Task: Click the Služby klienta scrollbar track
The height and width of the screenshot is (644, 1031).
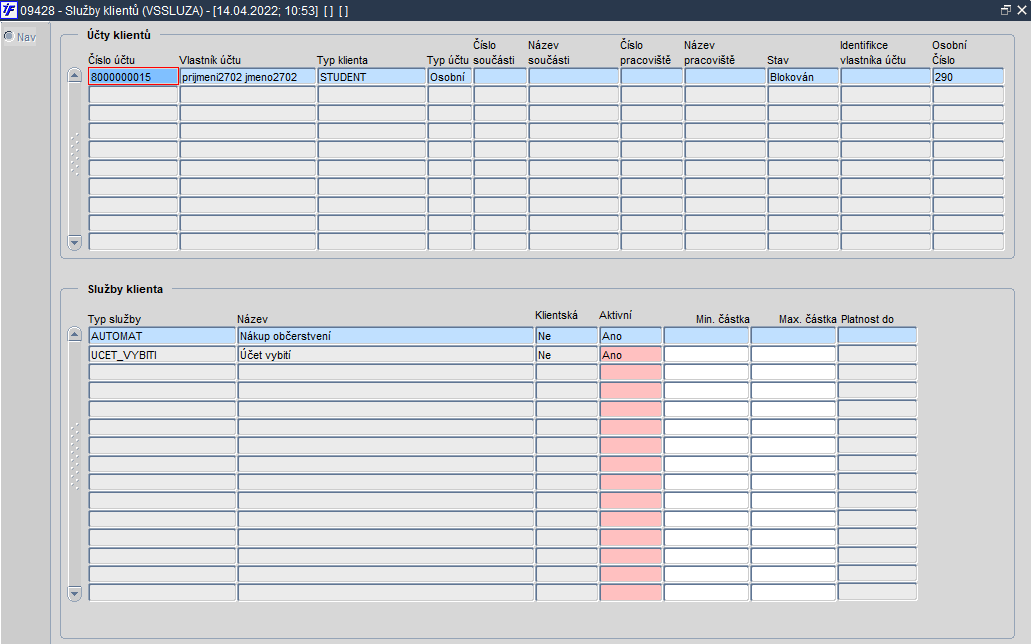Action: [x=74, y=464]
